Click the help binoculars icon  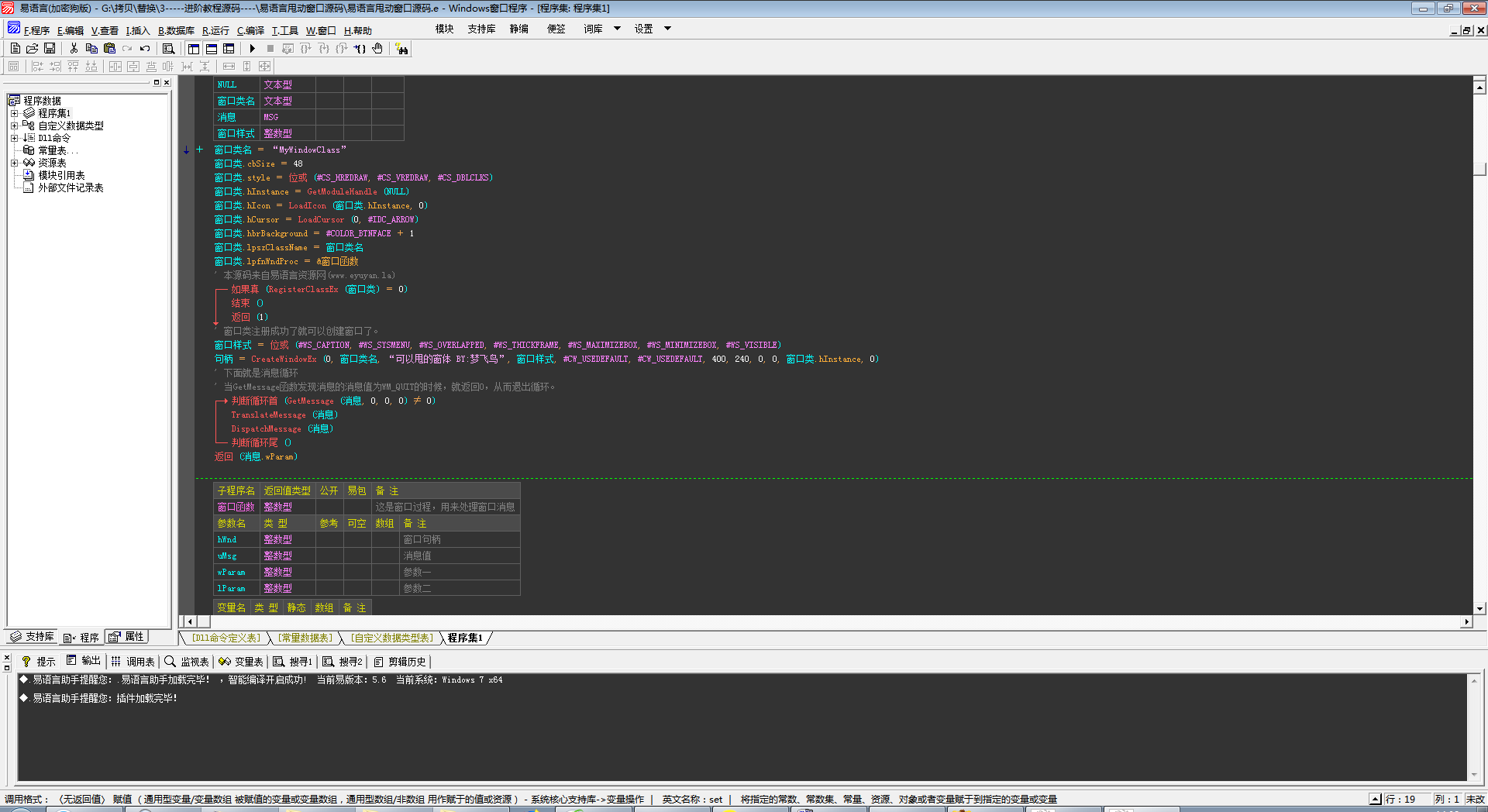click(x=401, y=50)
